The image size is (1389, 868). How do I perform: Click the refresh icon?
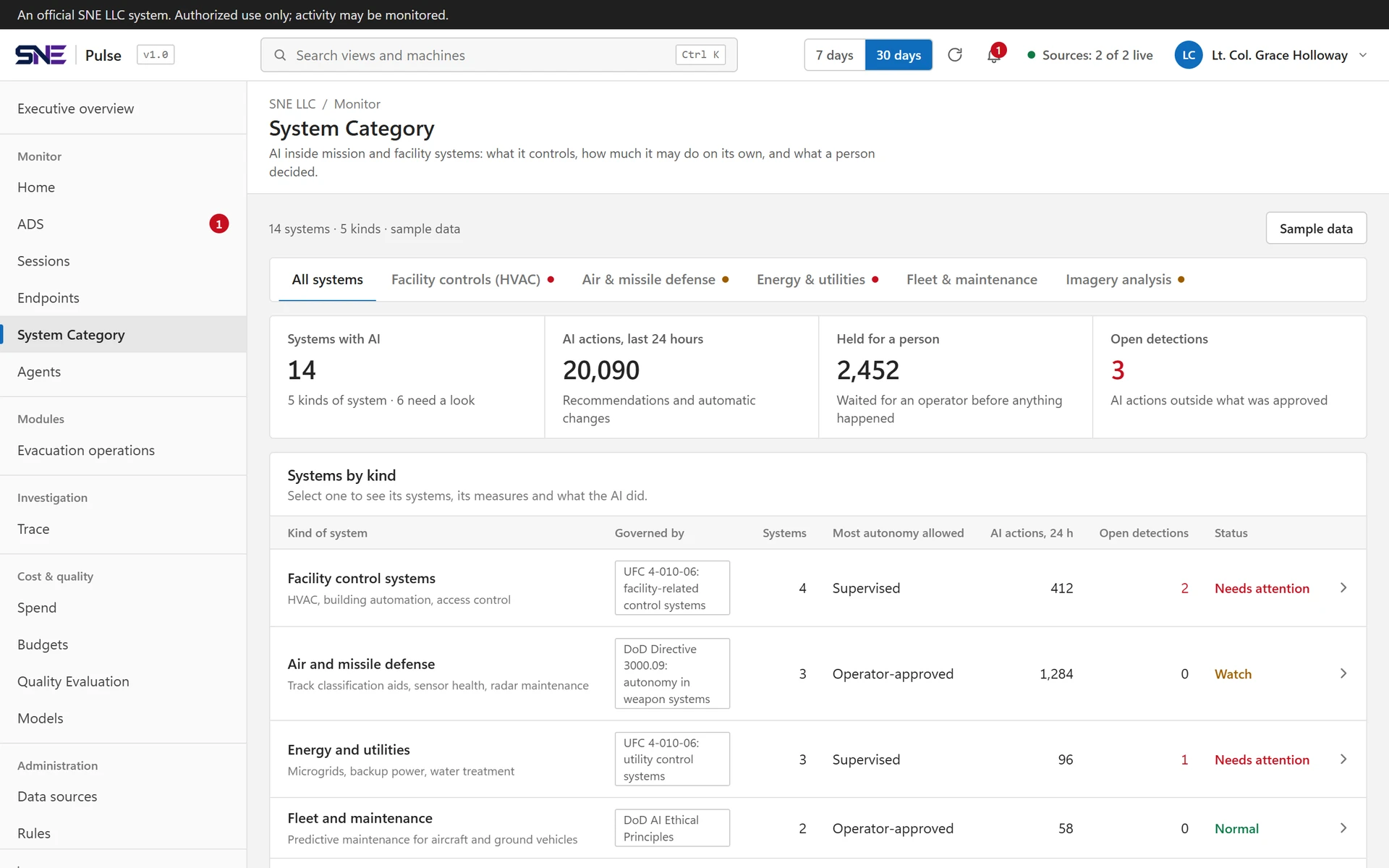tap(955, 55)
